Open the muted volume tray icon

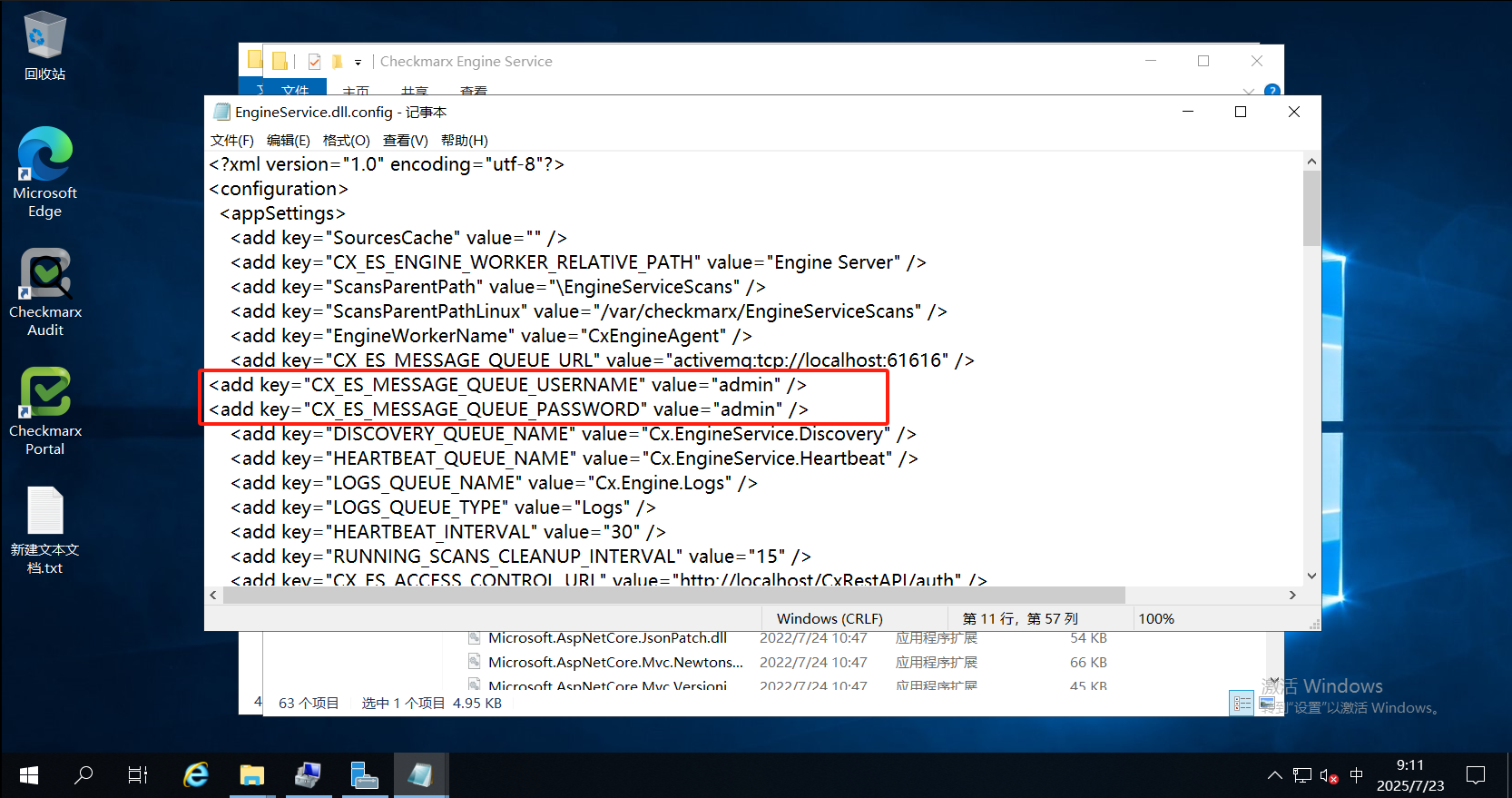(x=1329, y=775)
